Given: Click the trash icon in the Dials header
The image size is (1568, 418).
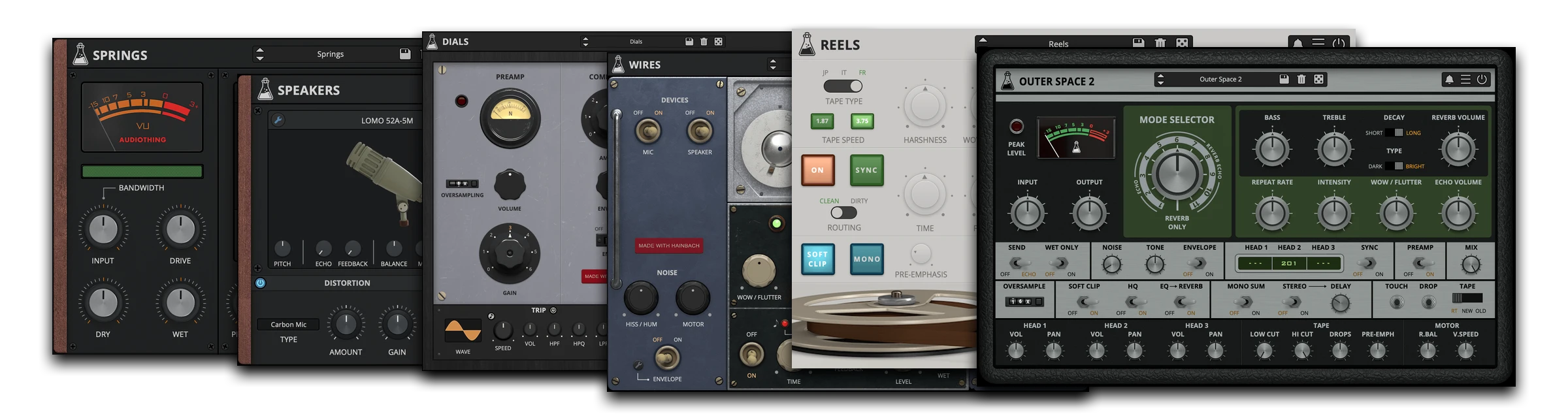Looking at the screenshot, I should [x=704, y=41].
